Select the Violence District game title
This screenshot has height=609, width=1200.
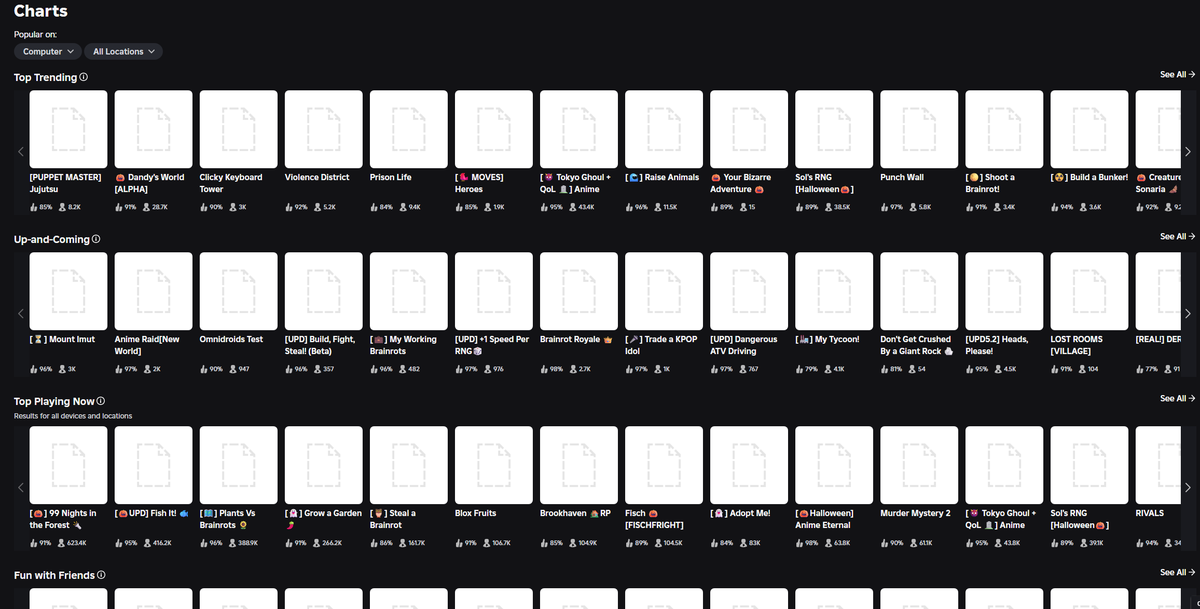coord(317,177)
